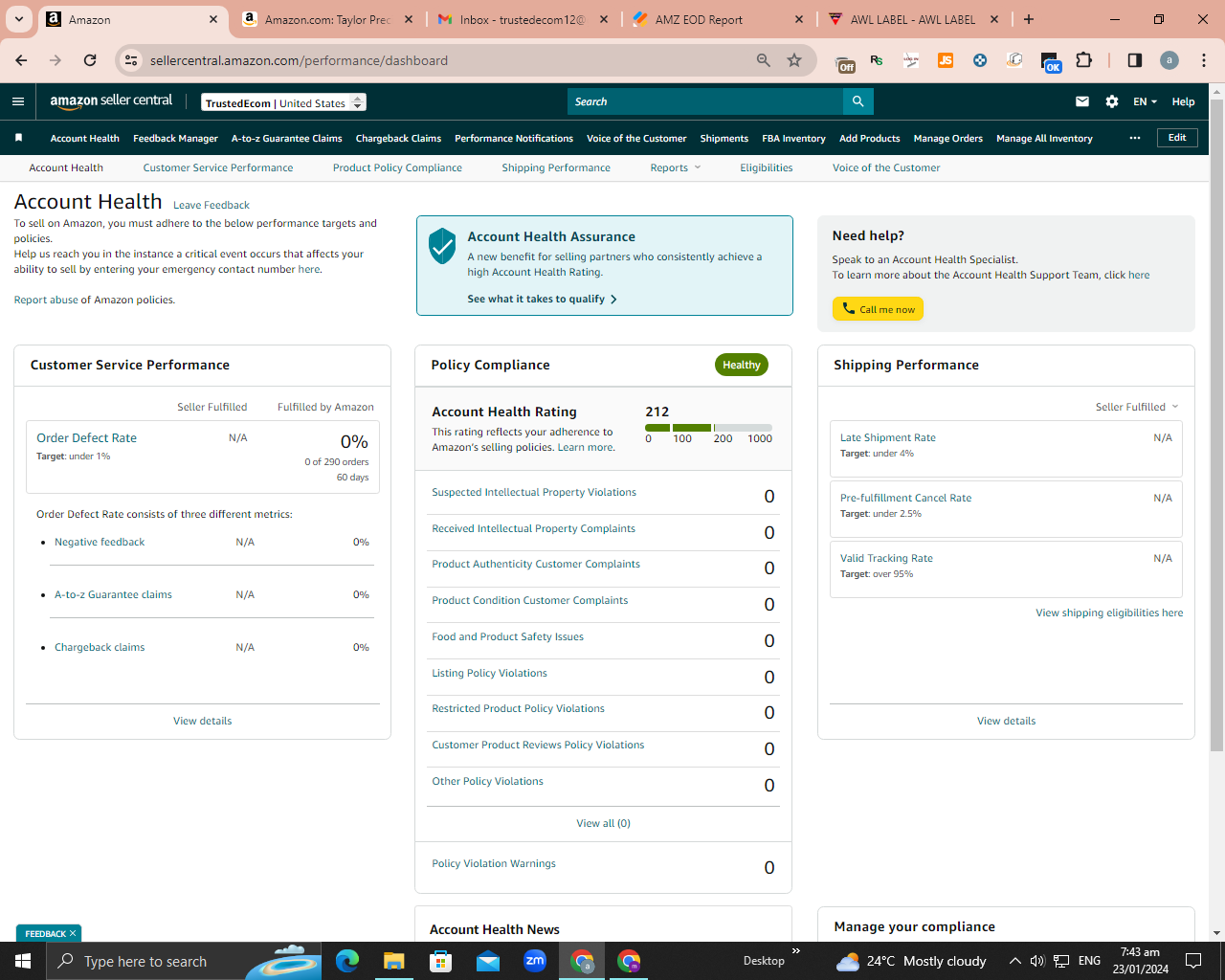Click the magnifier search button in Seller Central
Screen dimensions: 1225x980
tap(857, 101)
